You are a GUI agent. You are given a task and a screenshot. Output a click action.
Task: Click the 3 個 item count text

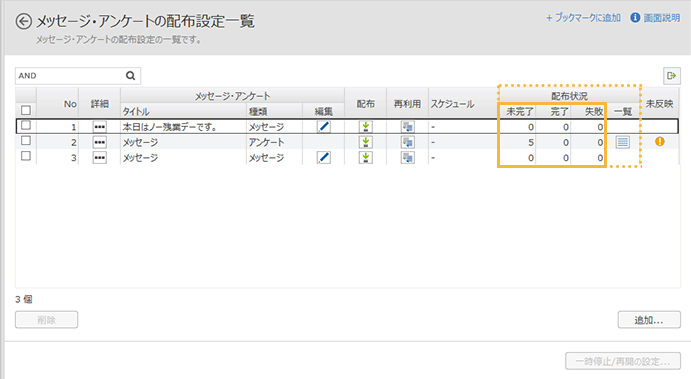24,299
